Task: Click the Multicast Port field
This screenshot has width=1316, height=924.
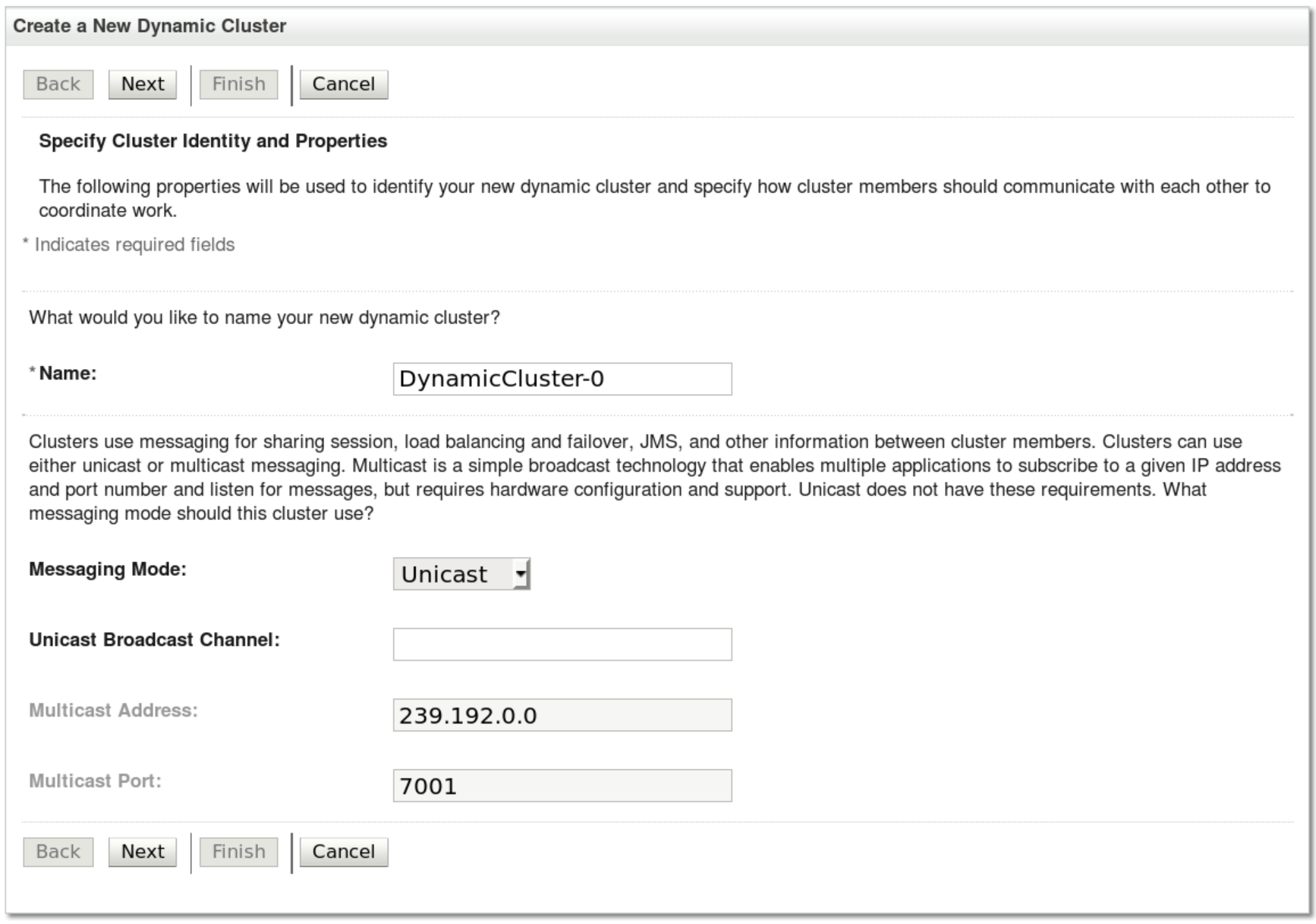Action: click(562, 786)
